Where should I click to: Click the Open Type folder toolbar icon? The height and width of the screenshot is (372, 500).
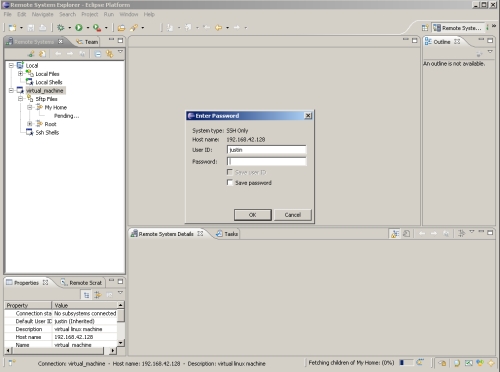coord(122,28)
